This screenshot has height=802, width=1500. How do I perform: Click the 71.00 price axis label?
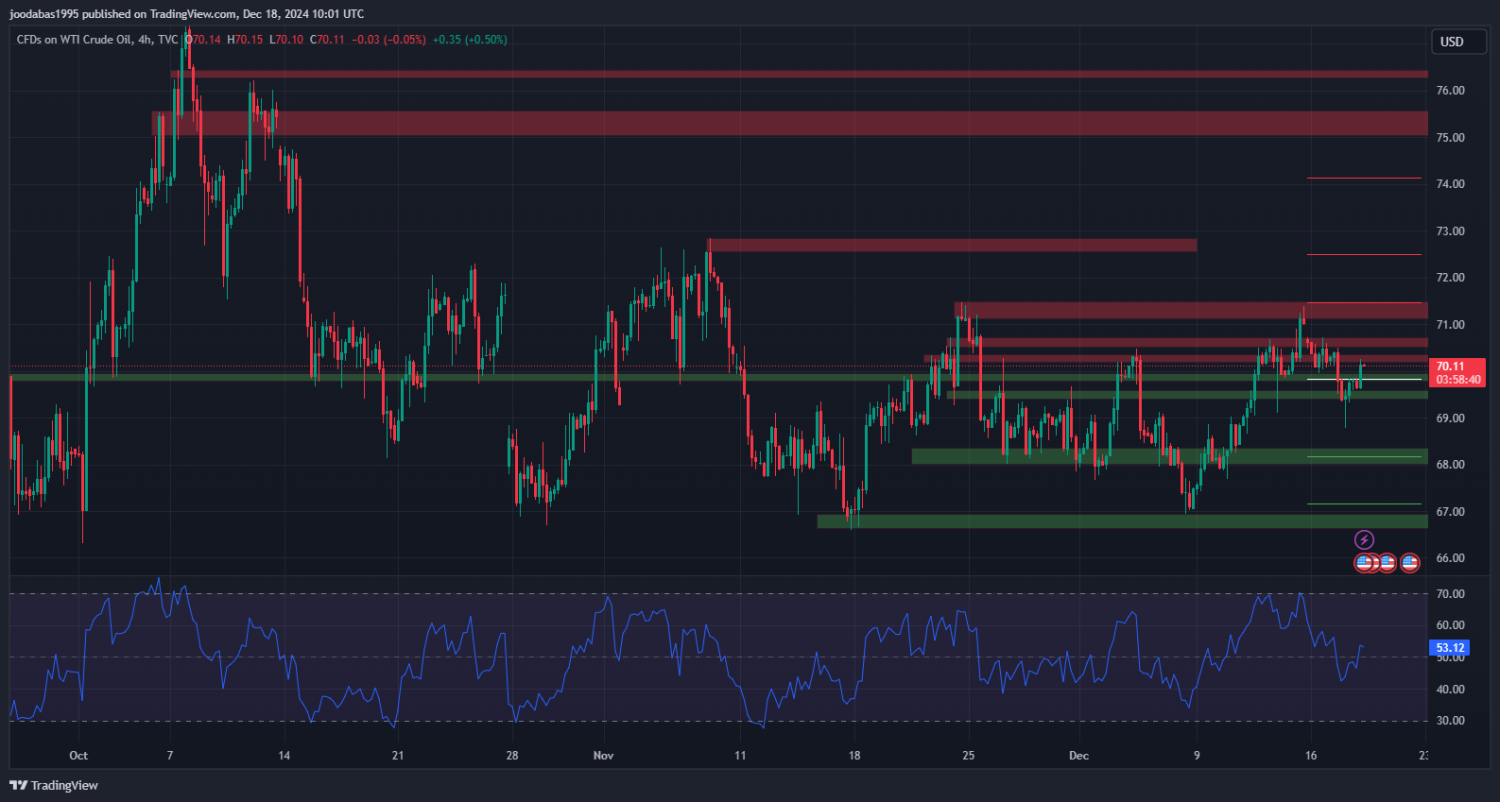coord(1450,324)
